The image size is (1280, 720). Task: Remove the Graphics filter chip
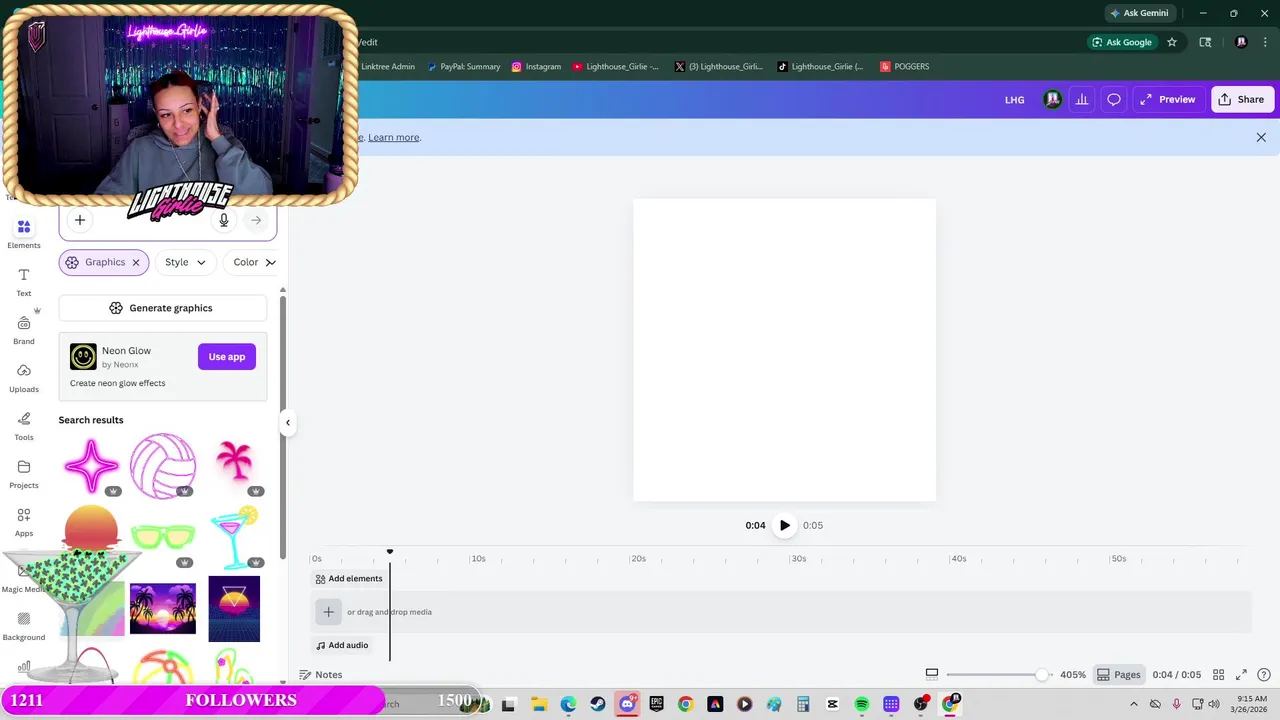(136, 262)
